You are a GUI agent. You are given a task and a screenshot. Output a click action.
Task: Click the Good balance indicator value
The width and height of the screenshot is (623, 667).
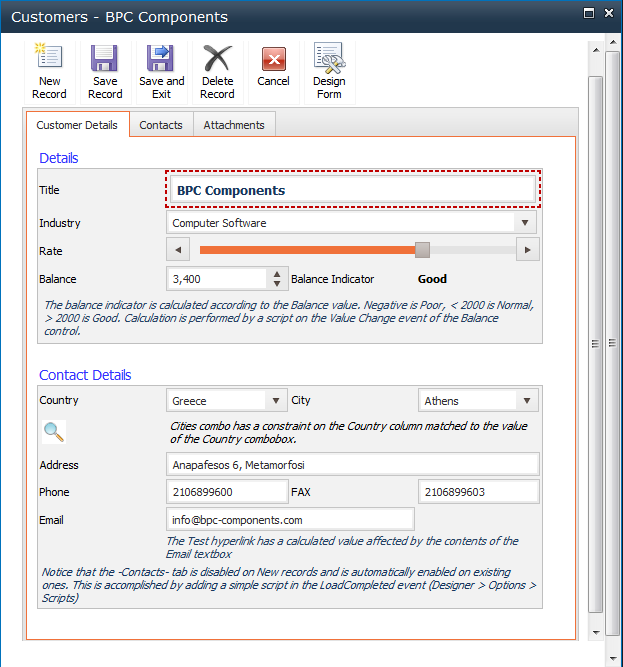[x=432, y=279]
